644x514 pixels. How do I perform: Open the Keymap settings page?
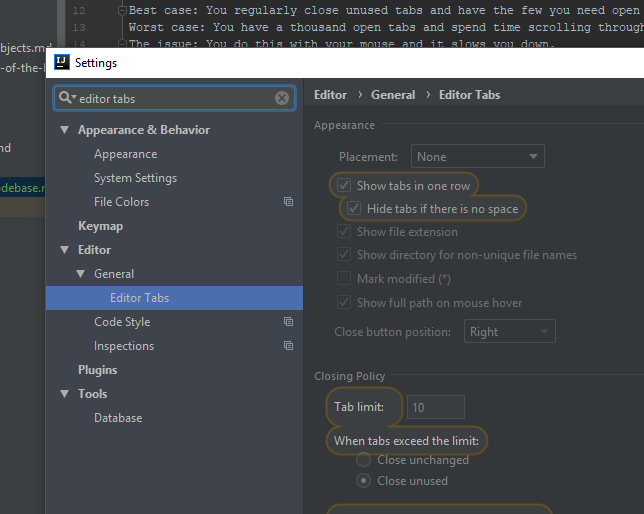click(x=101, y=226)
